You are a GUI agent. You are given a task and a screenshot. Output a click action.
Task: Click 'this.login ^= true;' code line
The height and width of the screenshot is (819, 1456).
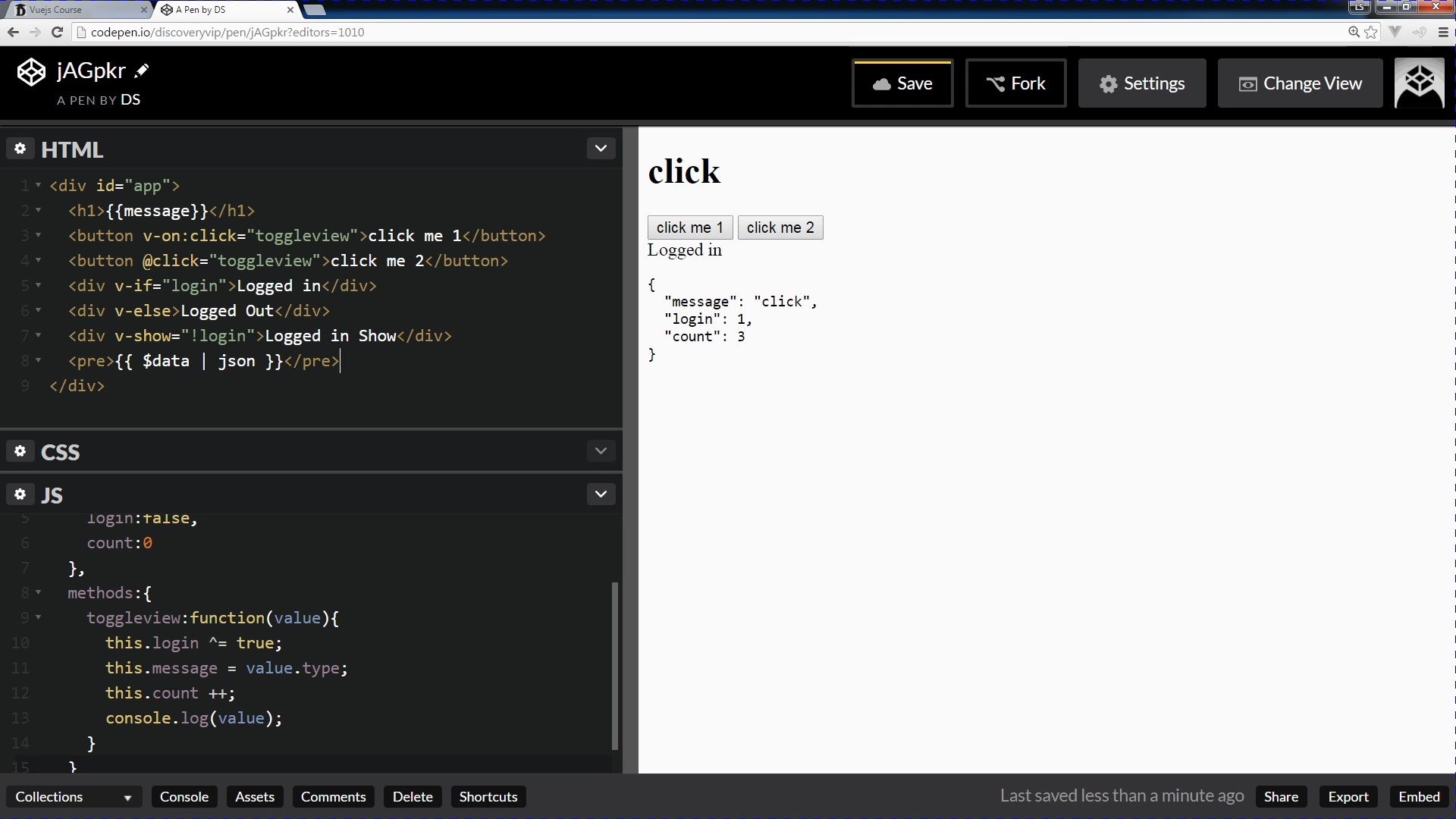click(x=193, y=642)
